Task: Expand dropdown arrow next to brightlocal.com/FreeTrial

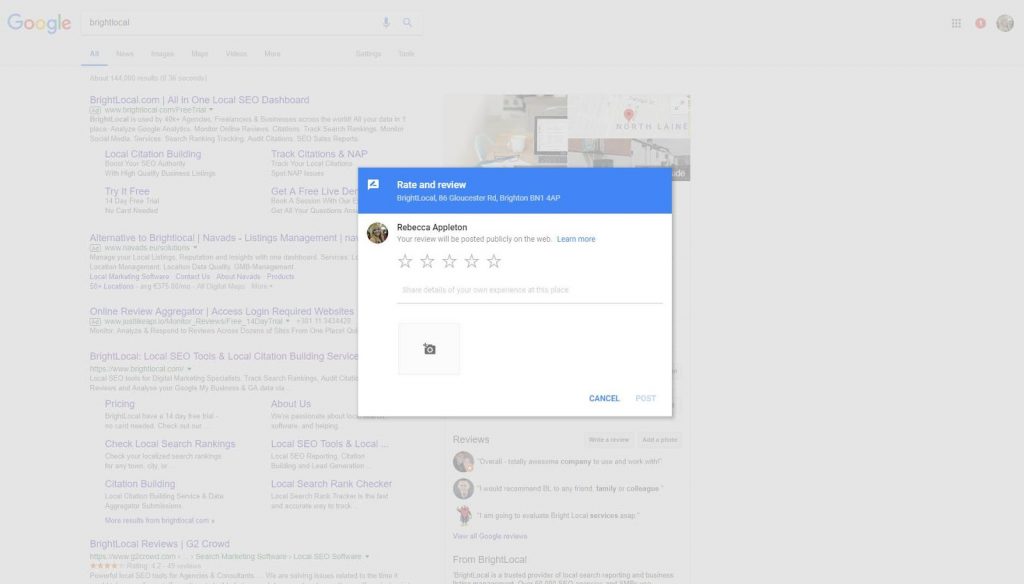Action: 211,110
